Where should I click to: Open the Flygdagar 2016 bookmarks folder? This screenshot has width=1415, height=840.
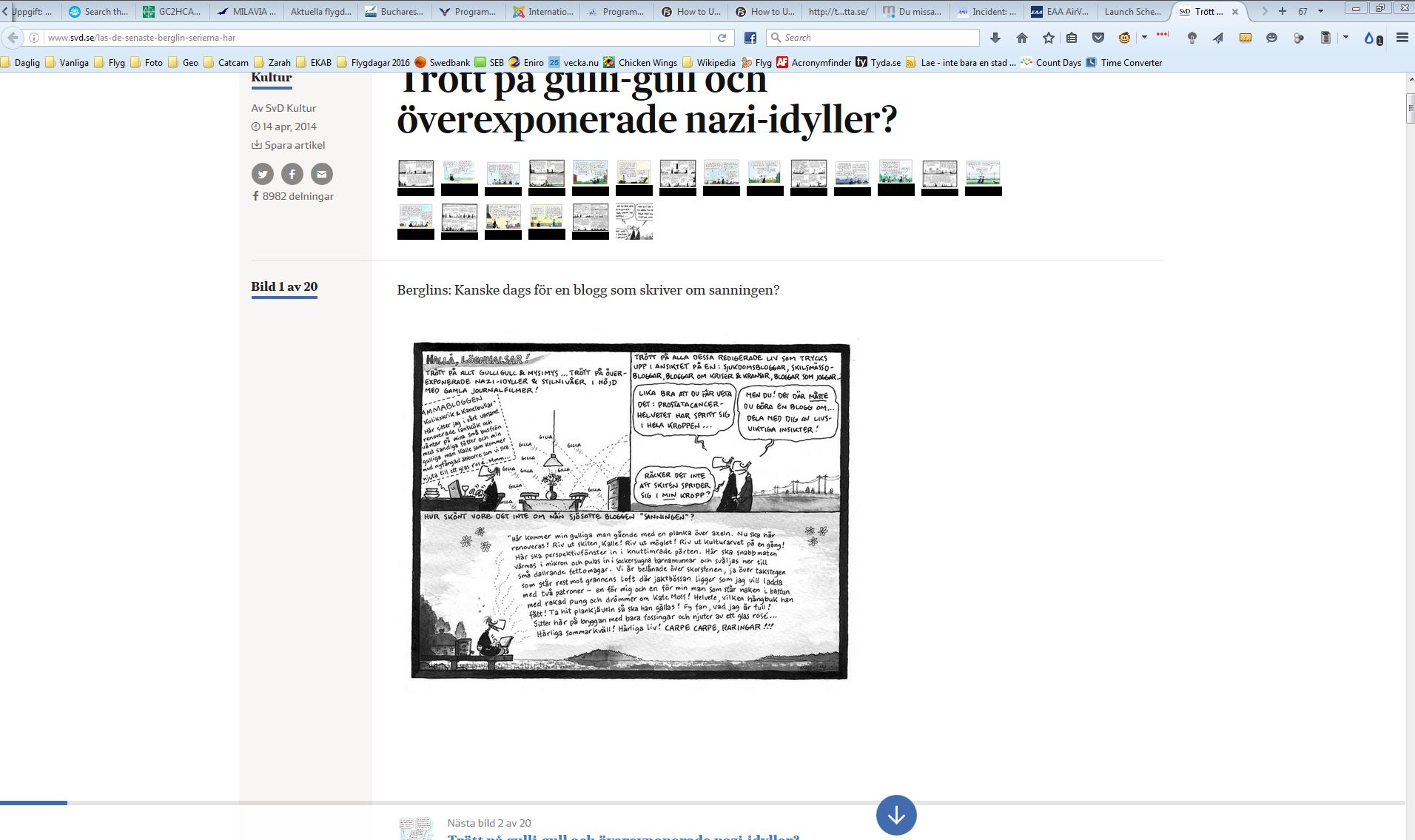click(373, 63)
